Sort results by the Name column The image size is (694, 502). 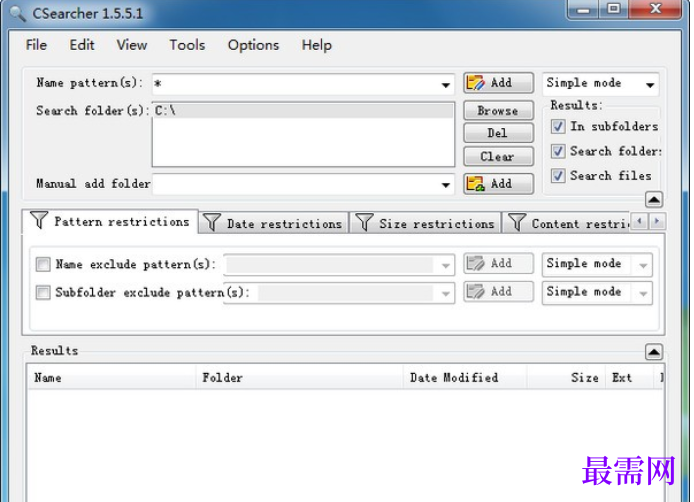pyautogui.click(x=112, y=378)
